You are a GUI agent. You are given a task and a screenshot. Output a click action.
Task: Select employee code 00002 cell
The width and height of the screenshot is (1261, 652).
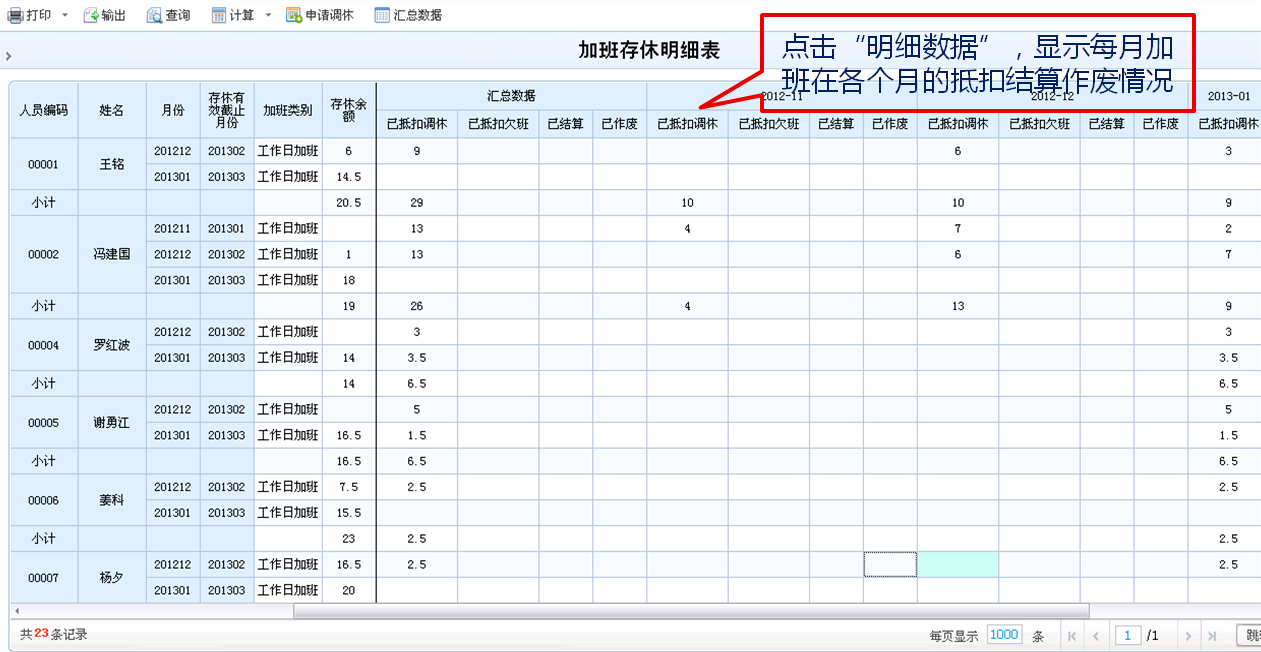pyautogui.click(x=44, y=254)
